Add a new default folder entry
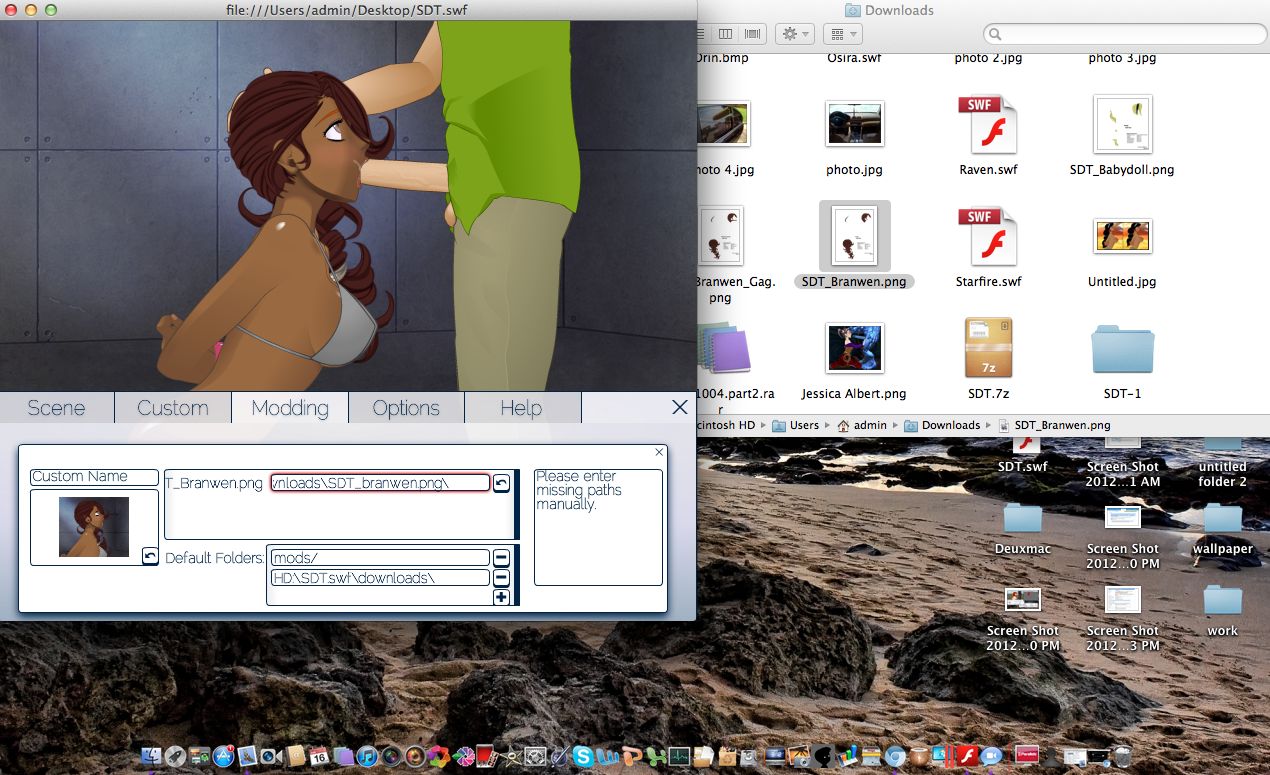 coord(502,597)
